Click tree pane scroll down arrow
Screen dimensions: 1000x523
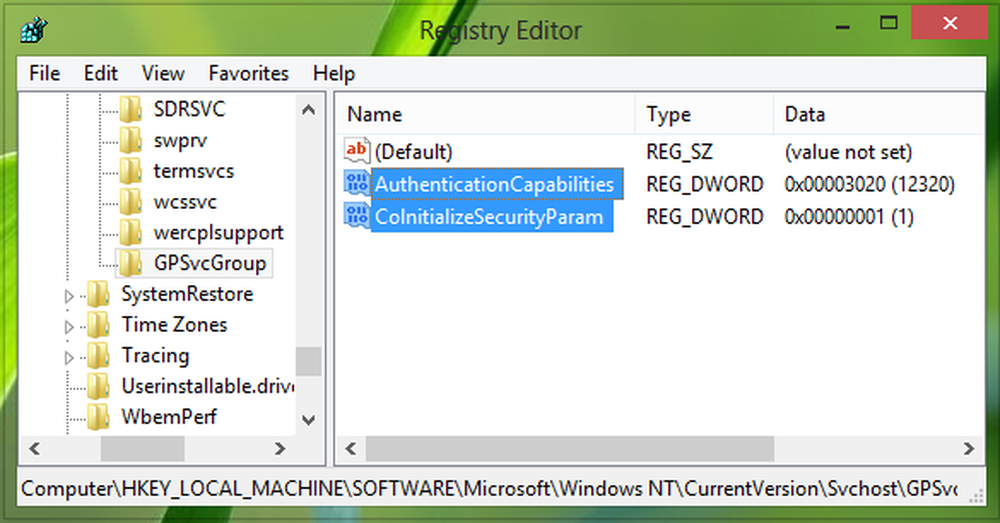309,420
